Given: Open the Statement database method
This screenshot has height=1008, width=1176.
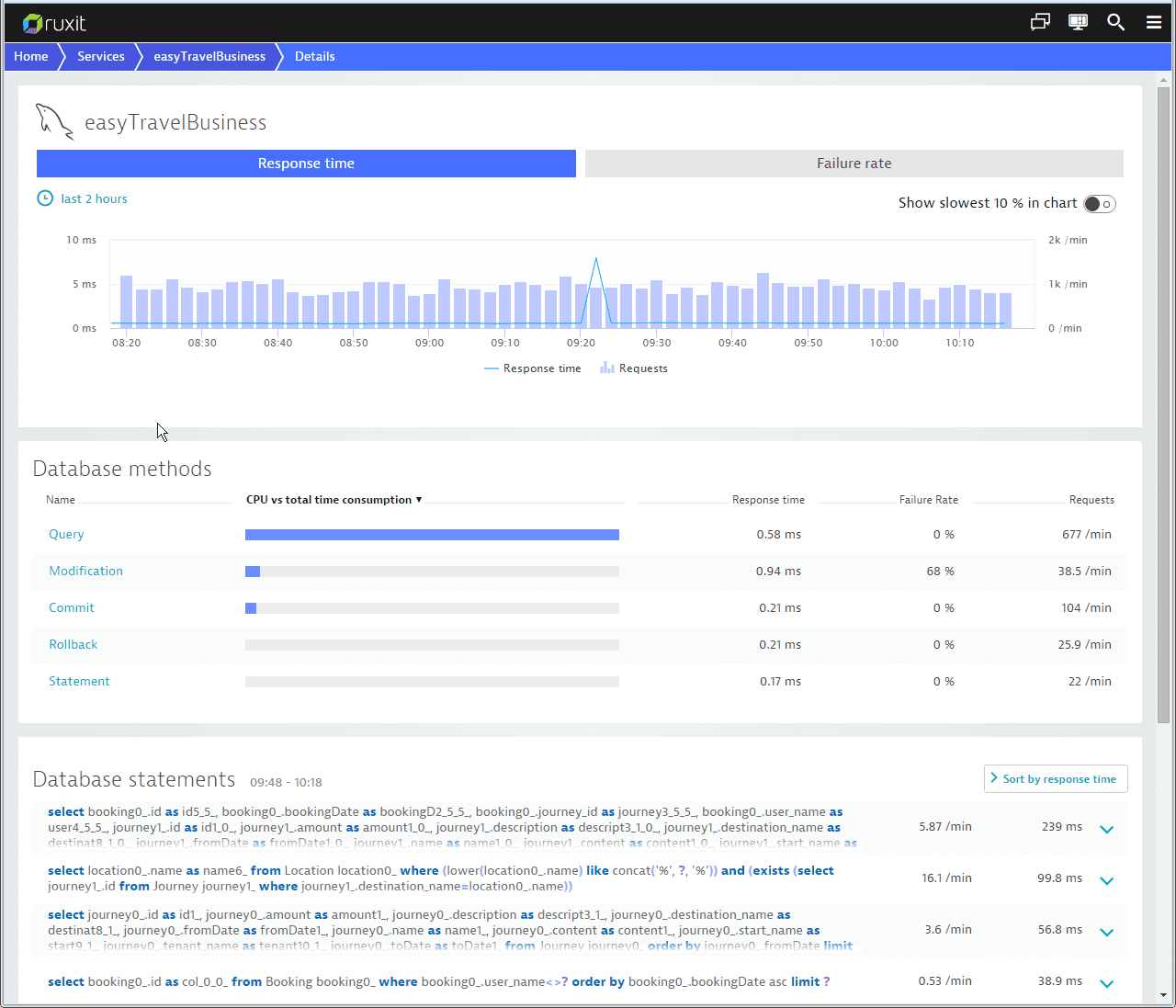Looking at the screenshot, I should 79,681.
